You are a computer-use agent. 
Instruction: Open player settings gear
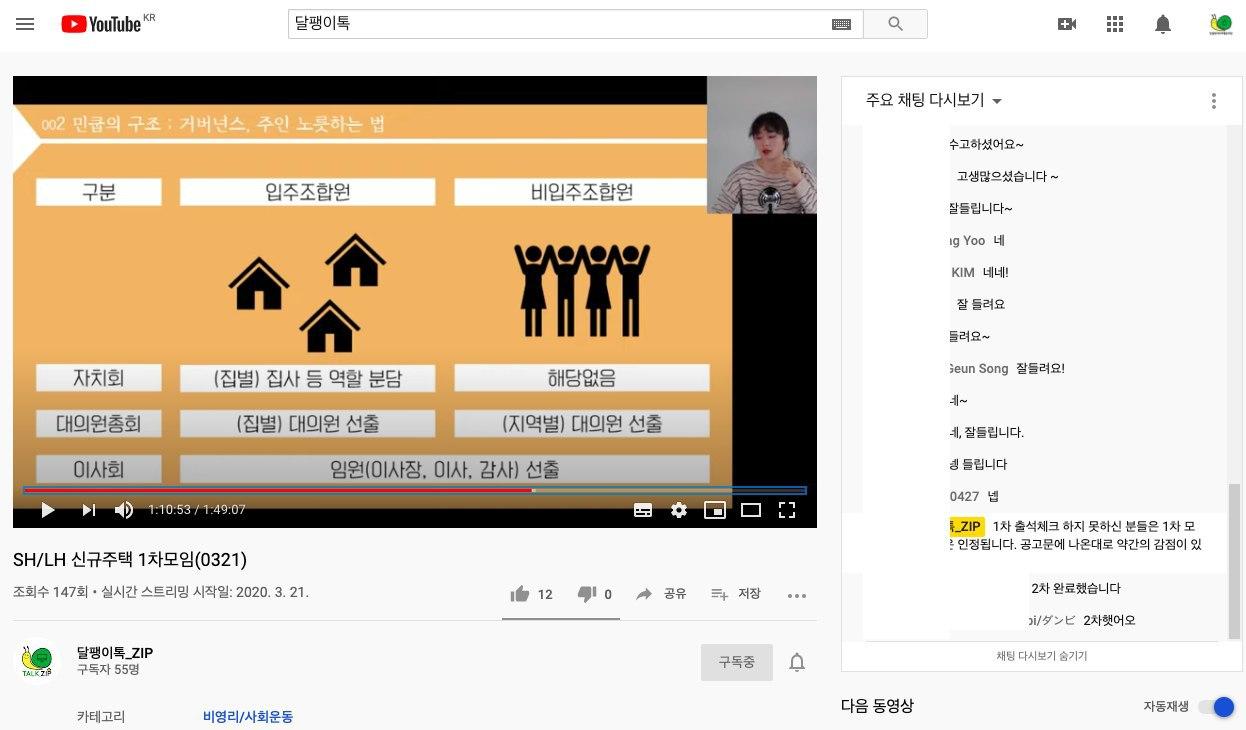coord(679,510)
